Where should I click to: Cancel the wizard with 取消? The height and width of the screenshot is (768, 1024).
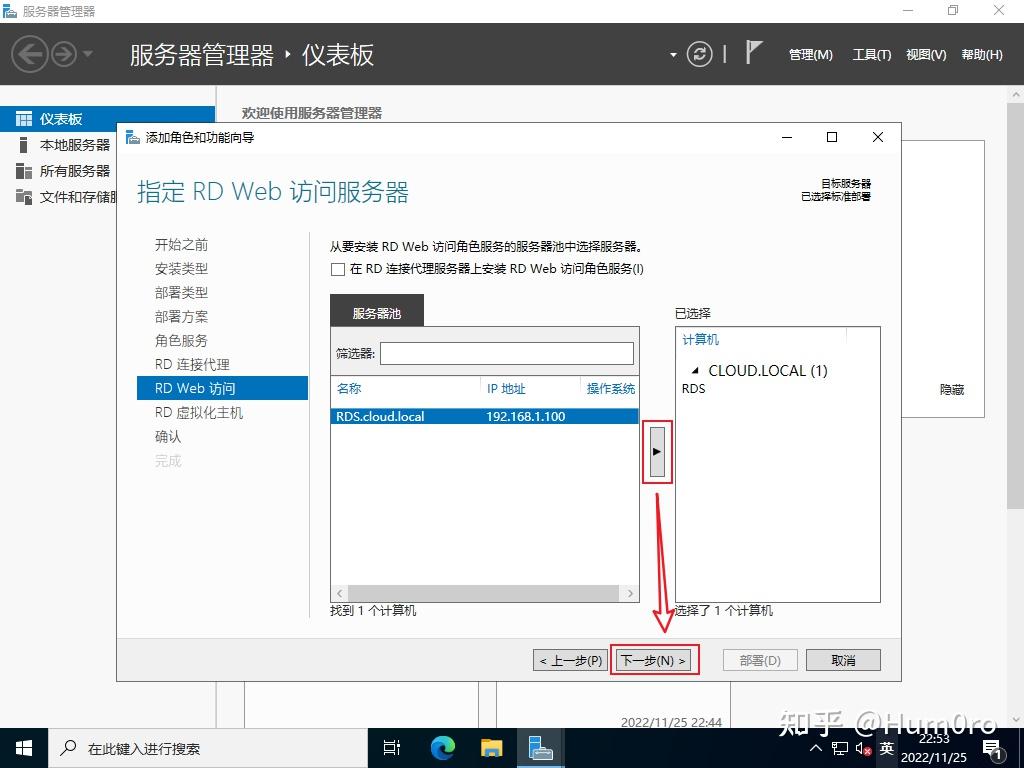(x=843, y=659)
